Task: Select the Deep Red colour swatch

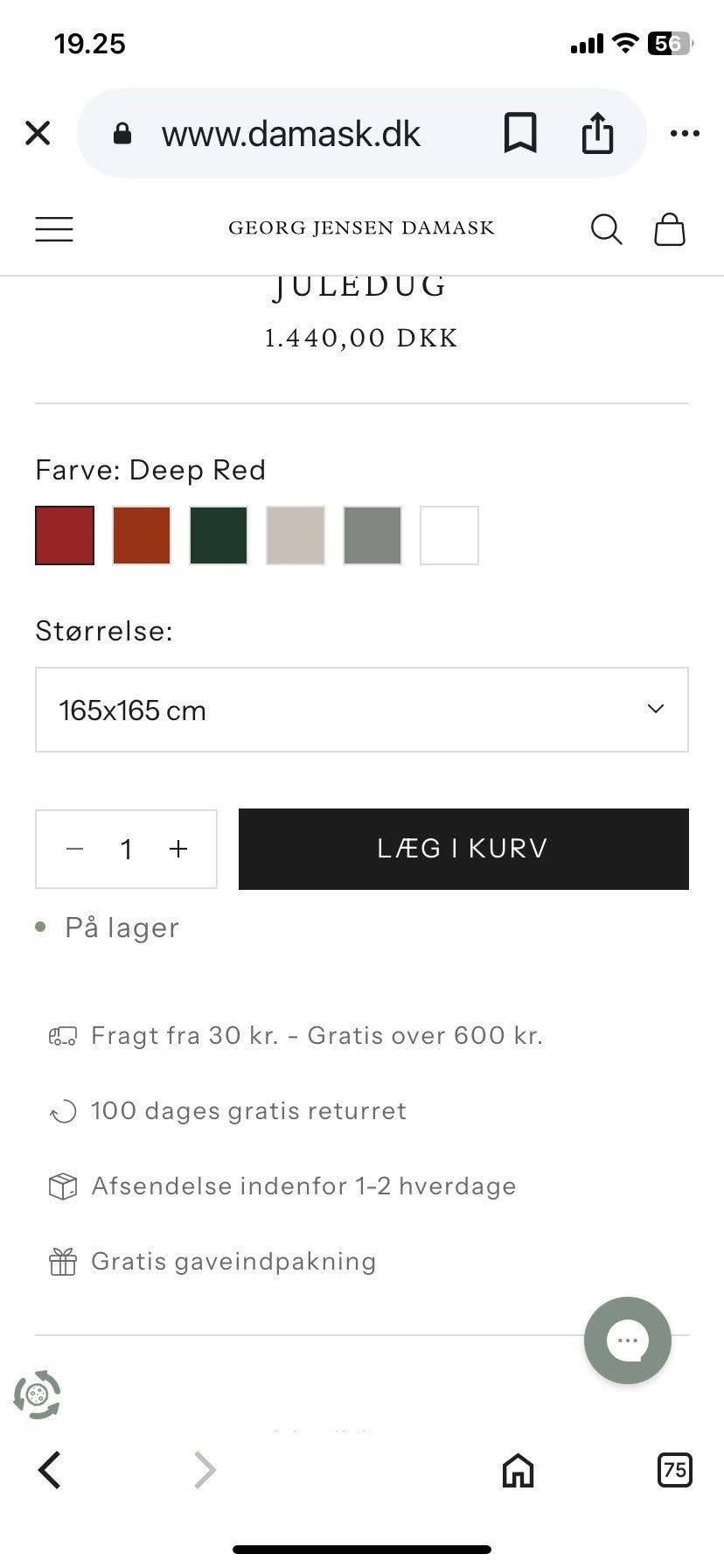Action: pyautogui.click(x=65, y=535)
